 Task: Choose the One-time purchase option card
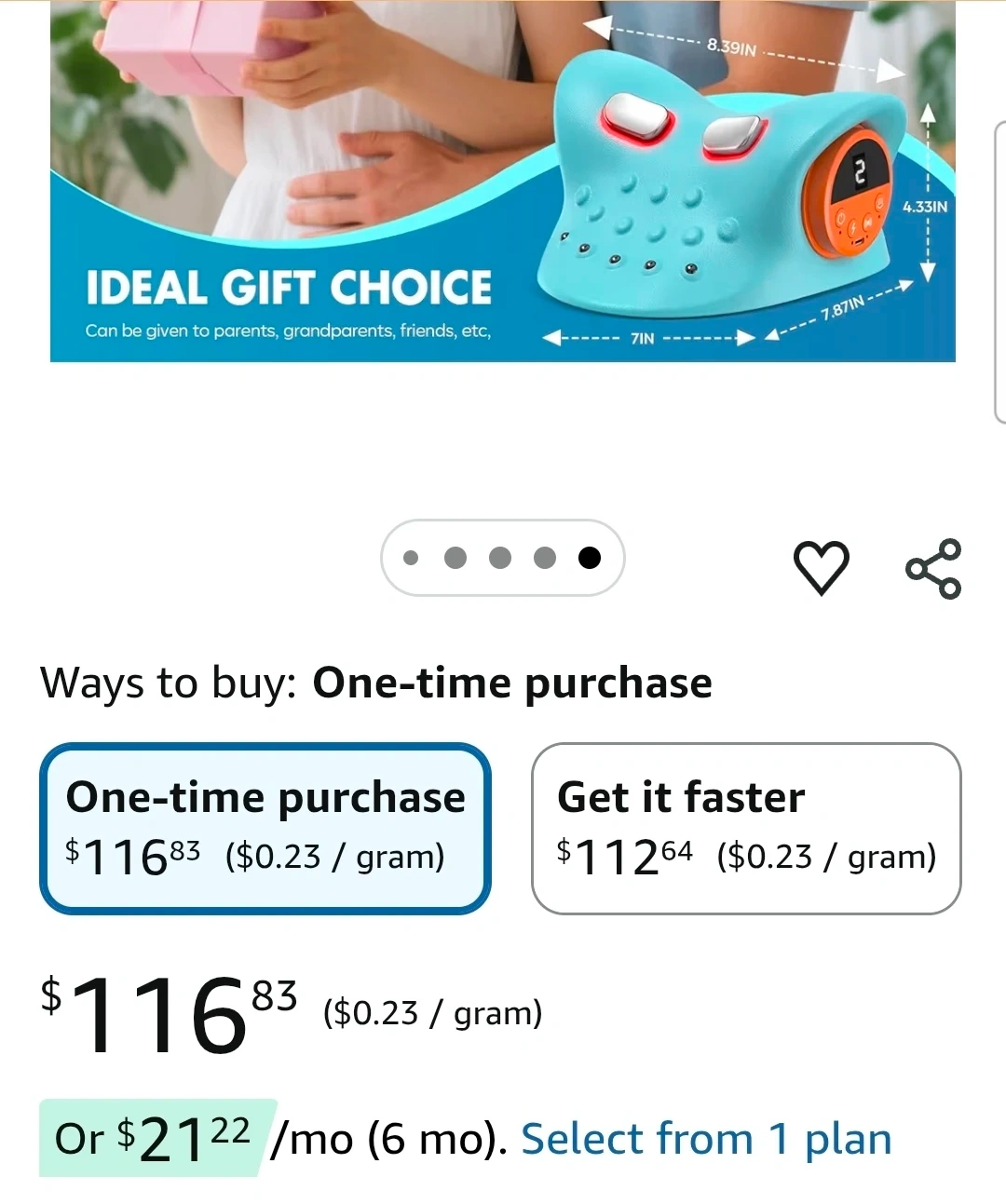265,829
